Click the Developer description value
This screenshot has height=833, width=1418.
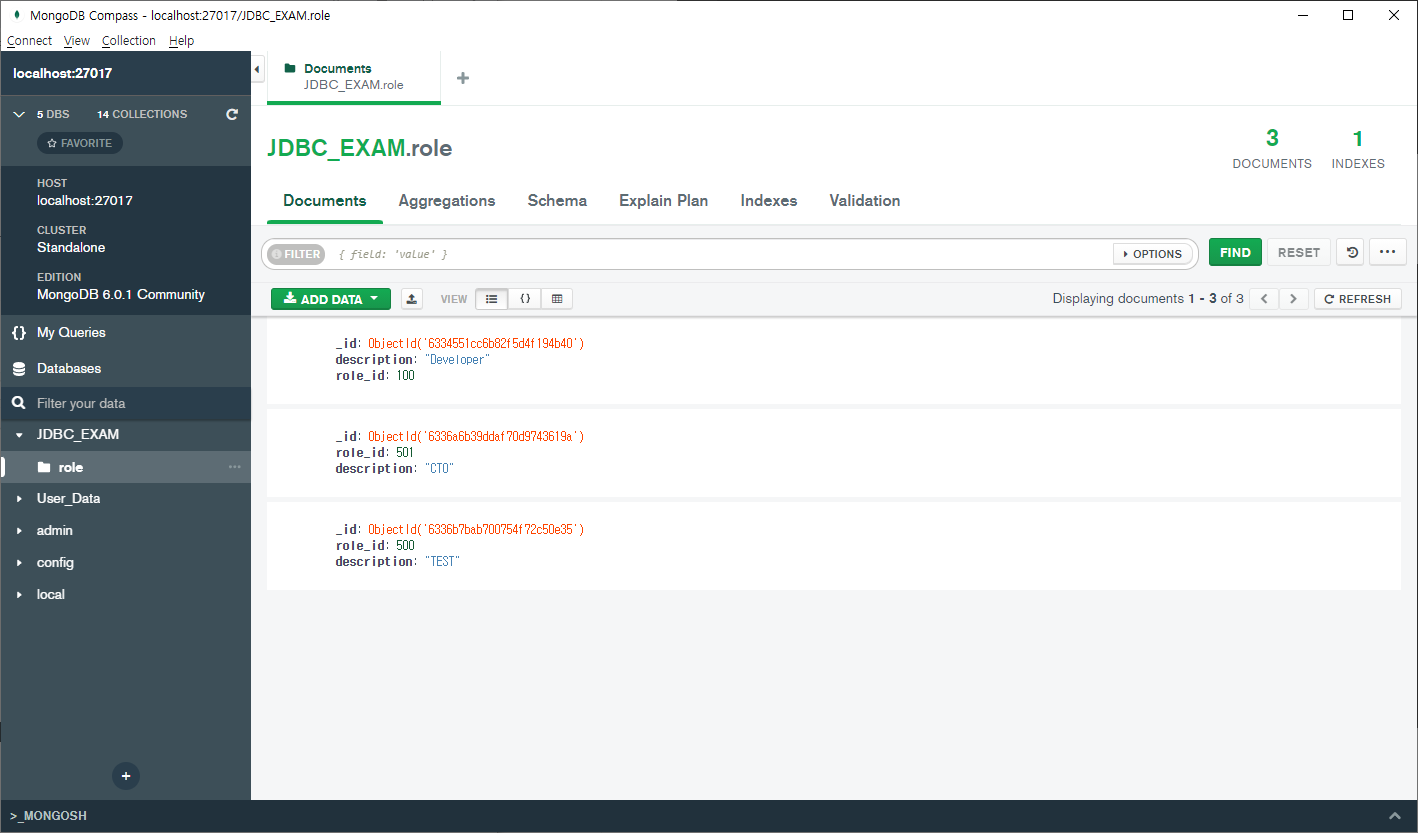pyautogui.click(x=457, y=360)
